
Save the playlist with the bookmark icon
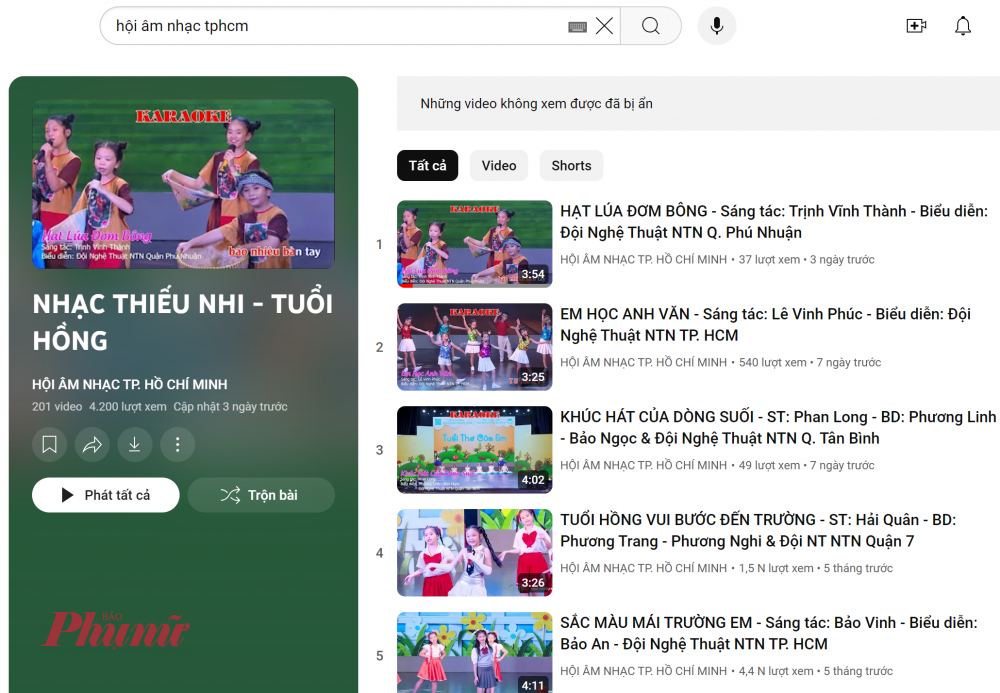tap(50, 444)
